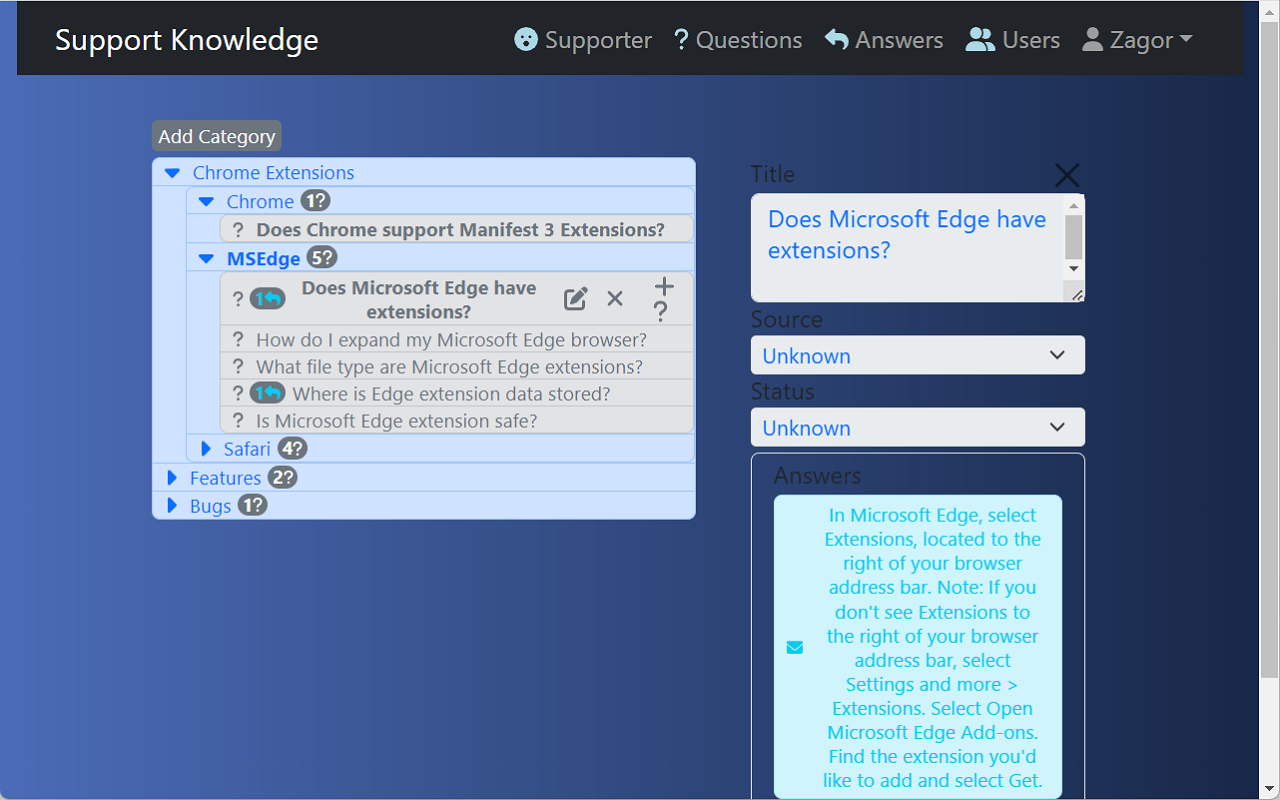
Task: Open the Zagor user dropdown
Action: [x=1137, y=40]
